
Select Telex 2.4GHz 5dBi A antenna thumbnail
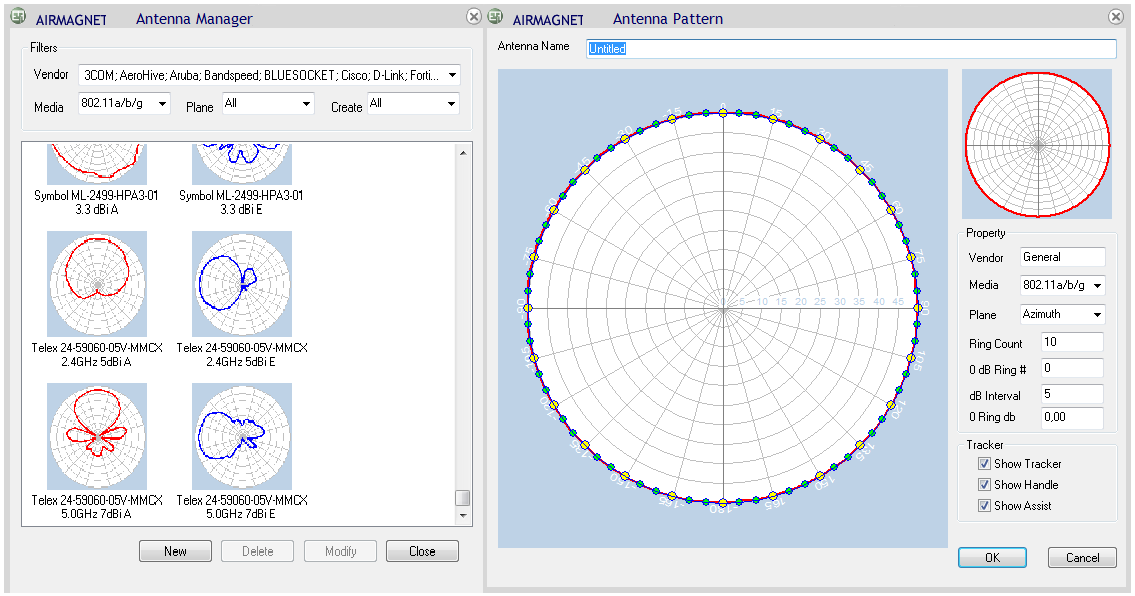click(97, 284)
